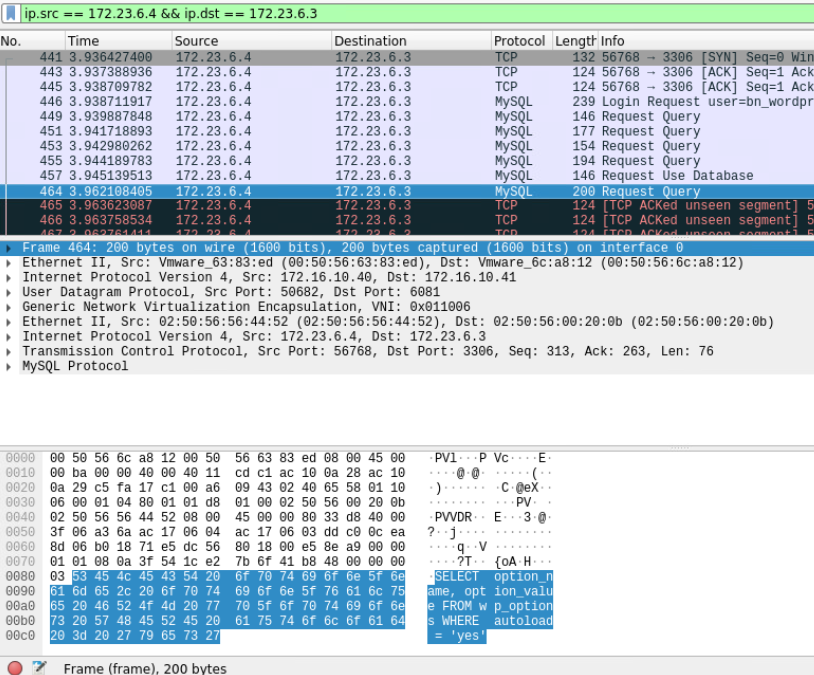
Task: Expand the Vmware_63:83:ed Ethernet II node
Action: point(8,263)
